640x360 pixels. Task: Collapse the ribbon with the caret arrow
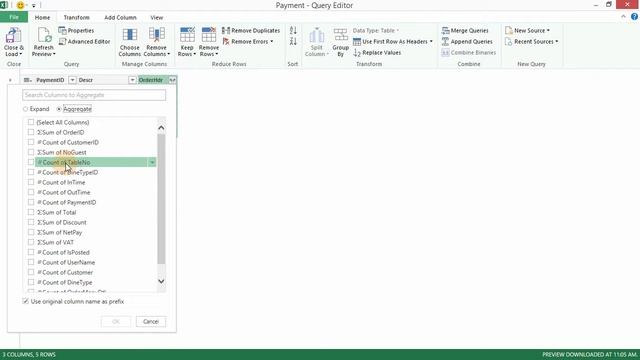tap(623, 17)
